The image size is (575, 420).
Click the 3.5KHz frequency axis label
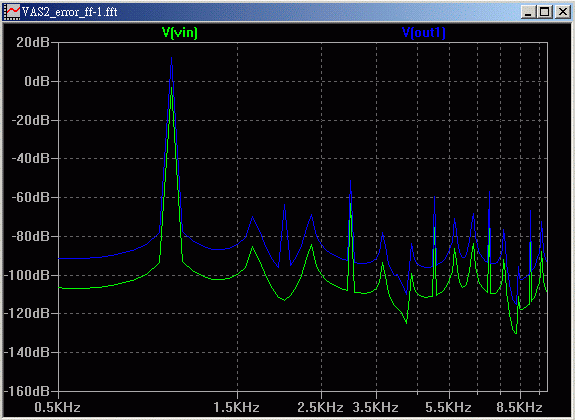pyautogui.click(x=376, y=407)
